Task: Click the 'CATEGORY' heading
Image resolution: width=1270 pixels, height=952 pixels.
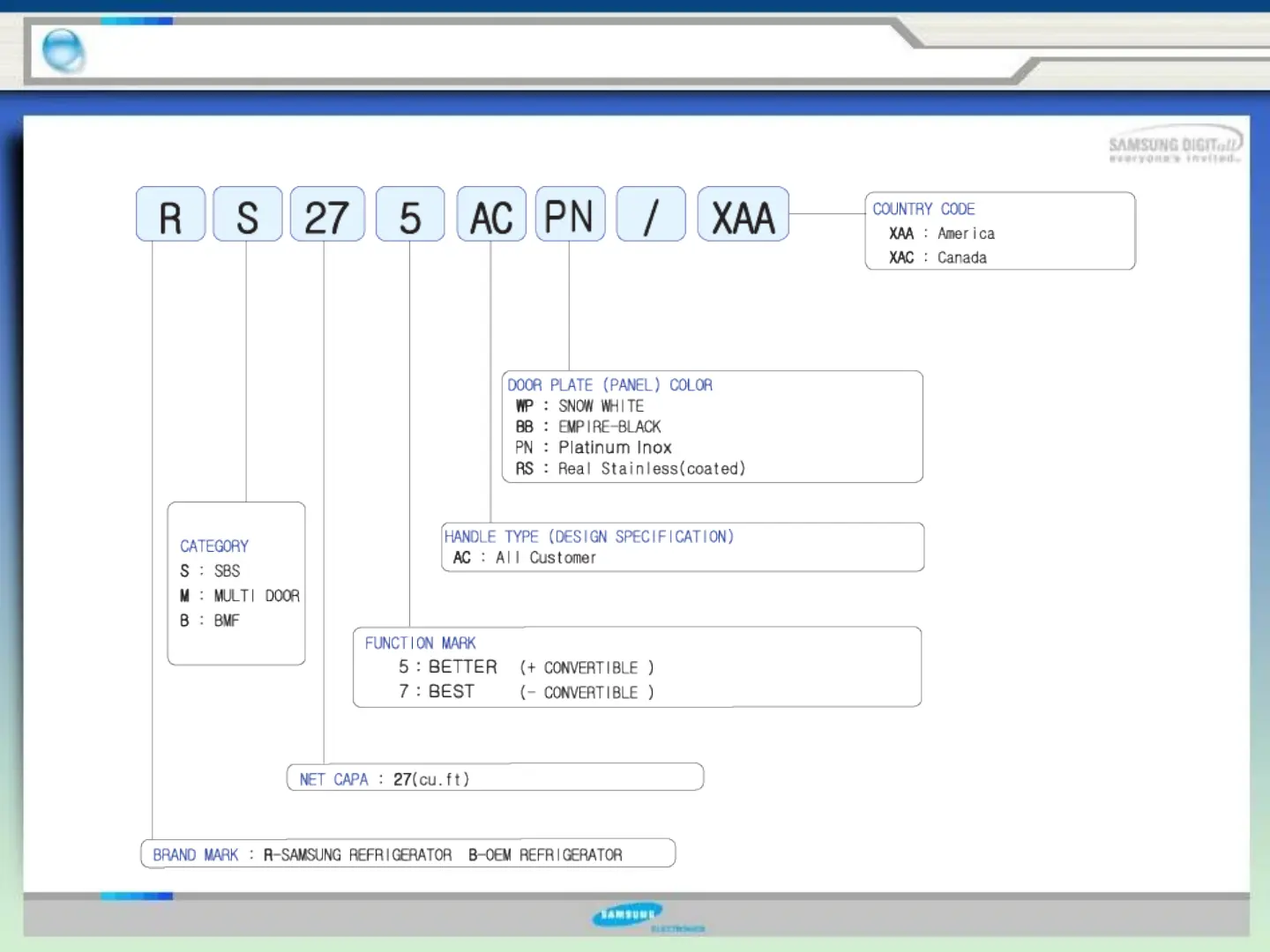Action: (x=214, y=547)
